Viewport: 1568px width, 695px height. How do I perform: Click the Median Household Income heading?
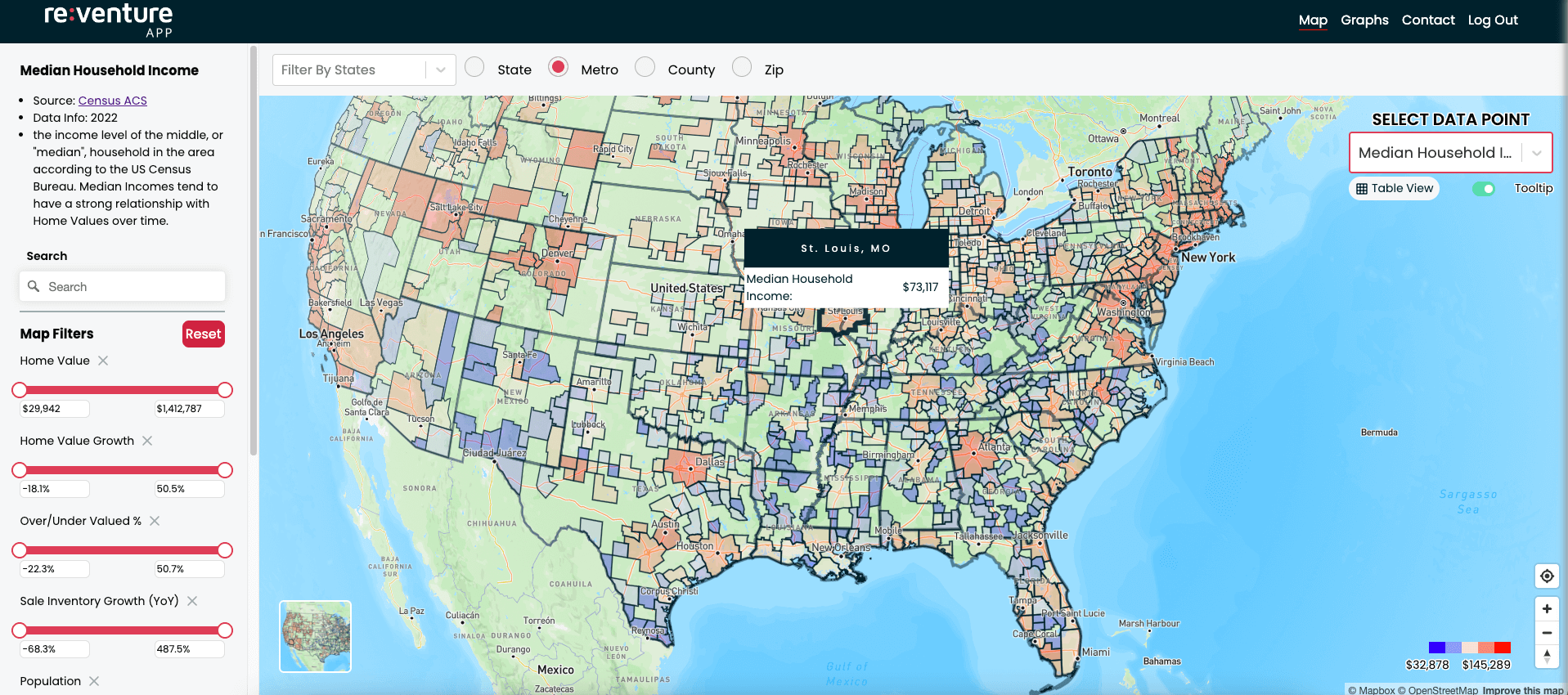109,70
